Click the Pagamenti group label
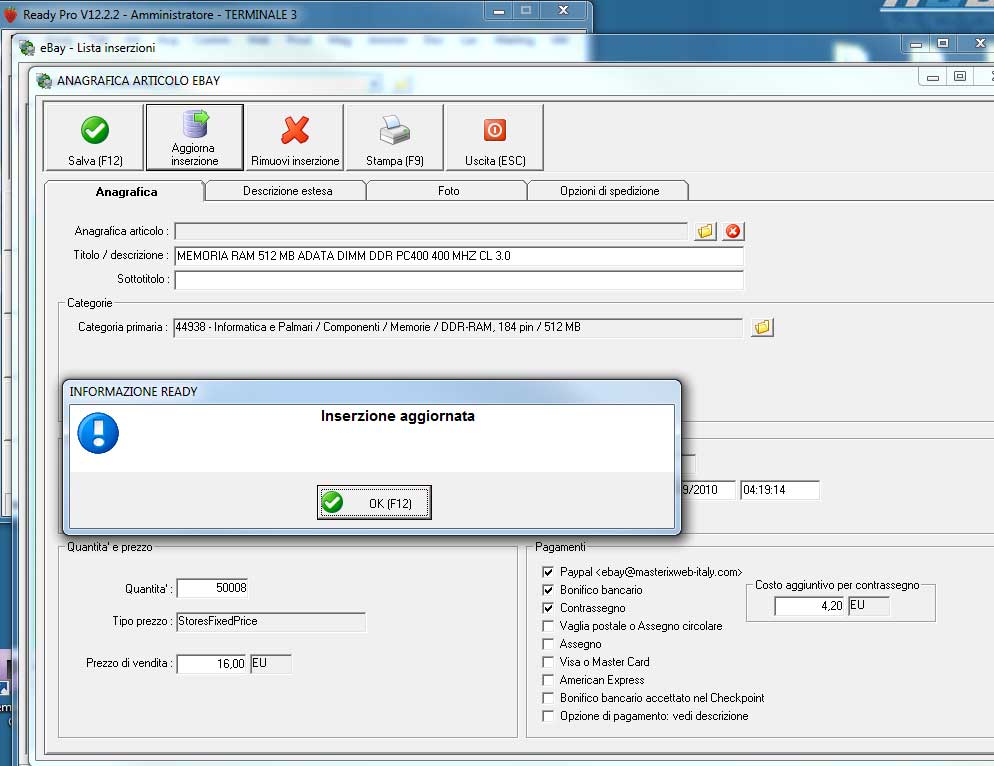Screen dimensions: 994x766 click(x=560, y=547)
